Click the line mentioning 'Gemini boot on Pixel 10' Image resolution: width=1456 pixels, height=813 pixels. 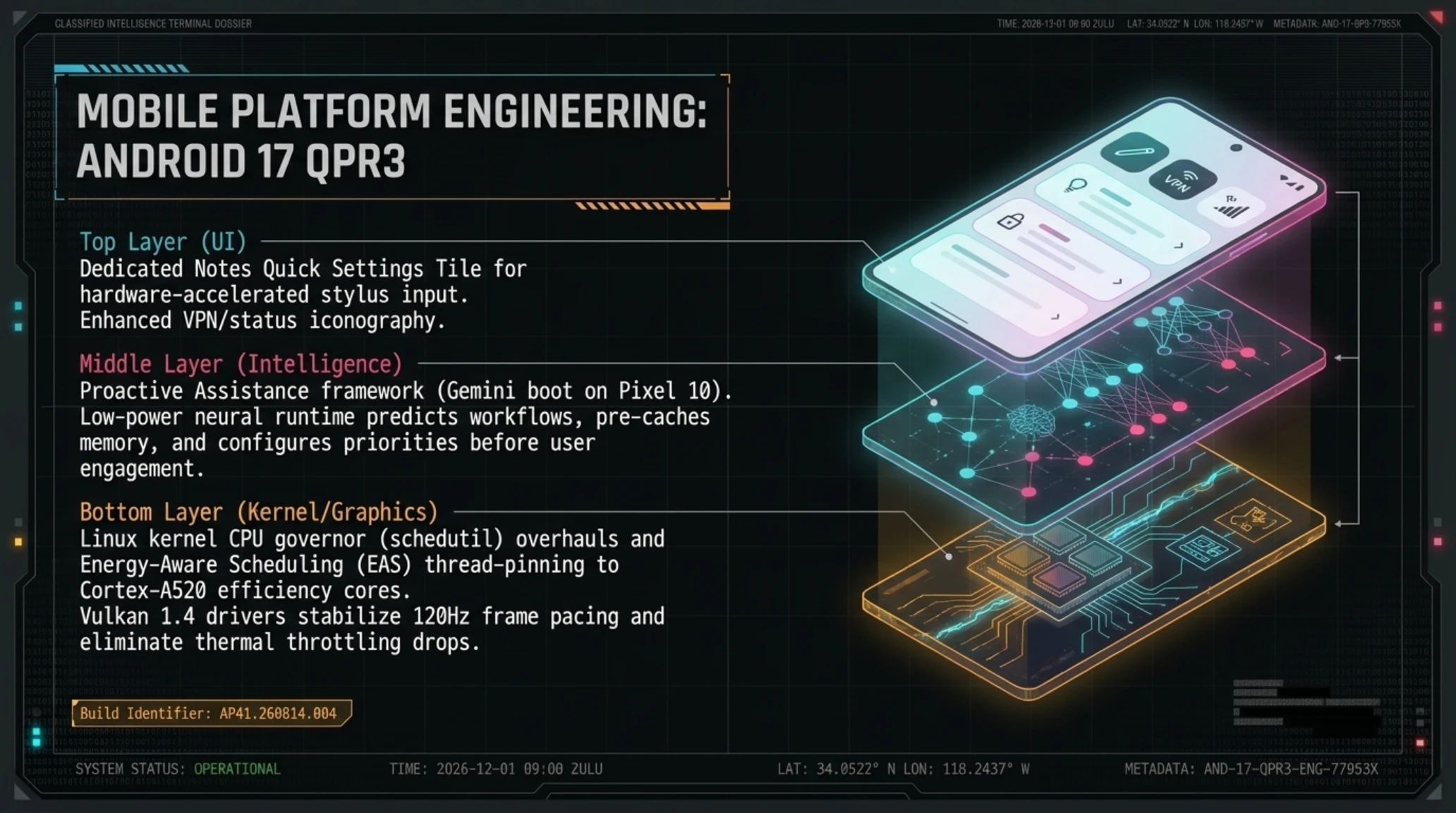406,391
